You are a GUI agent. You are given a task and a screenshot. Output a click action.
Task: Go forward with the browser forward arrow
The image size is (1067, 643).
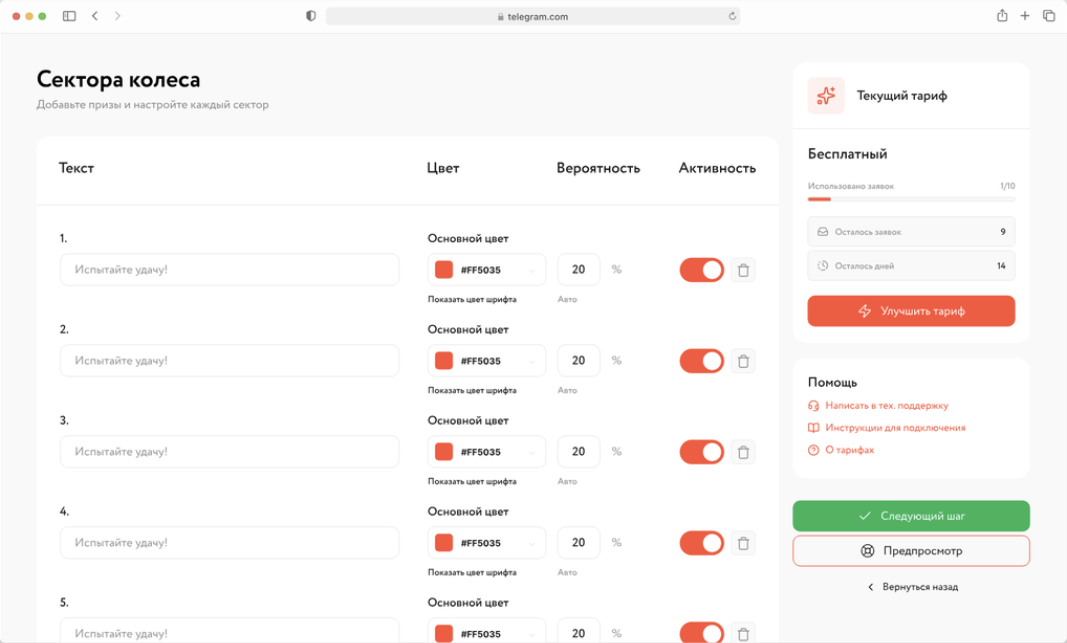click(118, 16)
